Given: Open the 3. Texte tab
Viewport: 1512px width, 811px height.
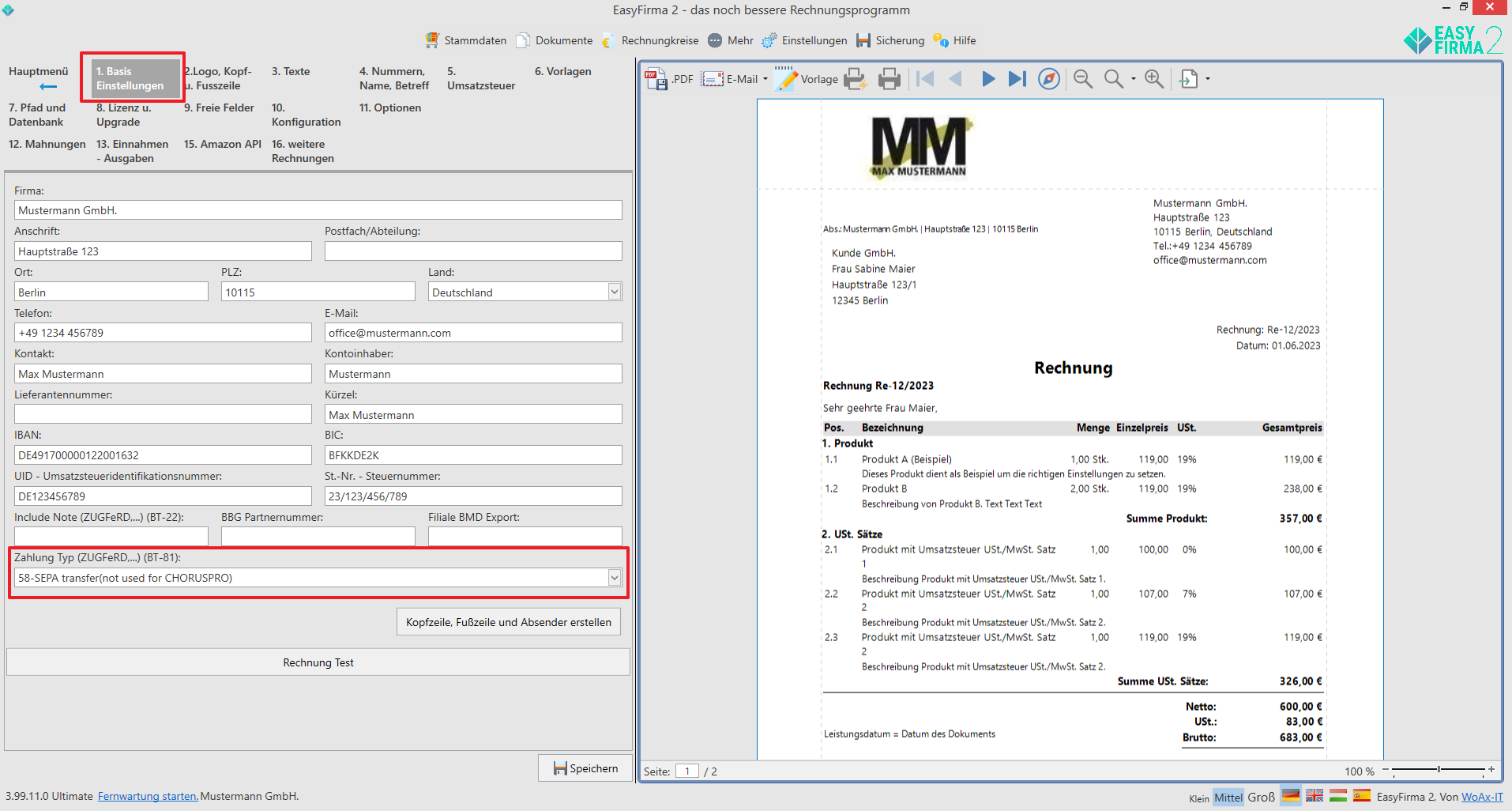Looking at the screenshot, I should [291, 71].
